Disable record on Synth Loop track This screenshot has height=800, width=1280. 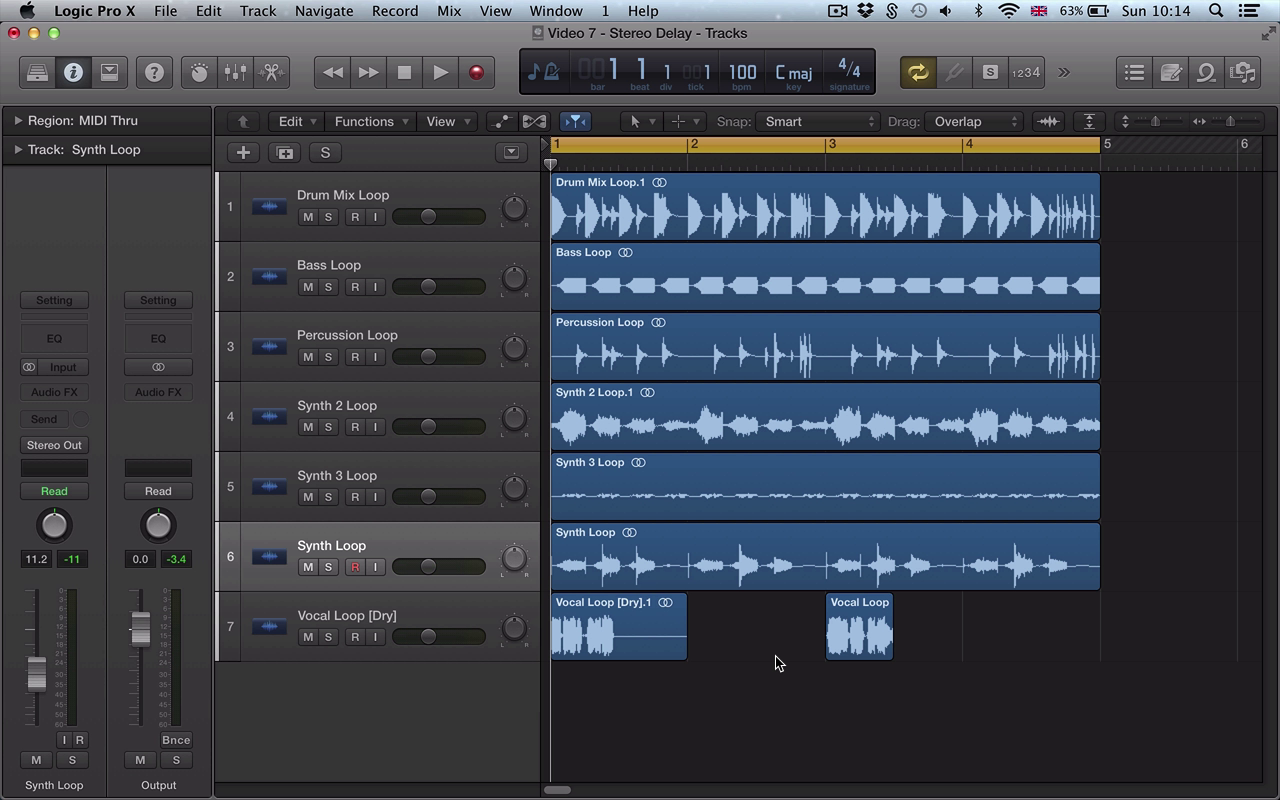click(x=354, y=567)
